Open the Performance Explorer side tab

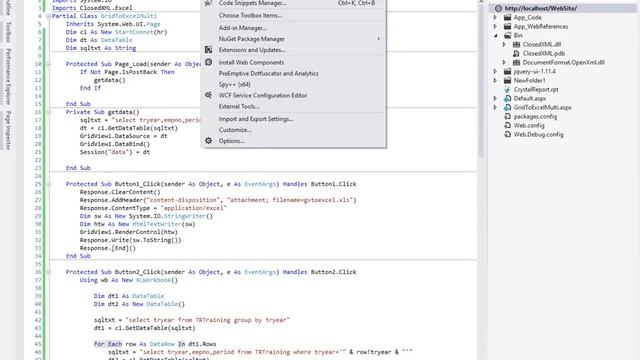coord(8,76)
